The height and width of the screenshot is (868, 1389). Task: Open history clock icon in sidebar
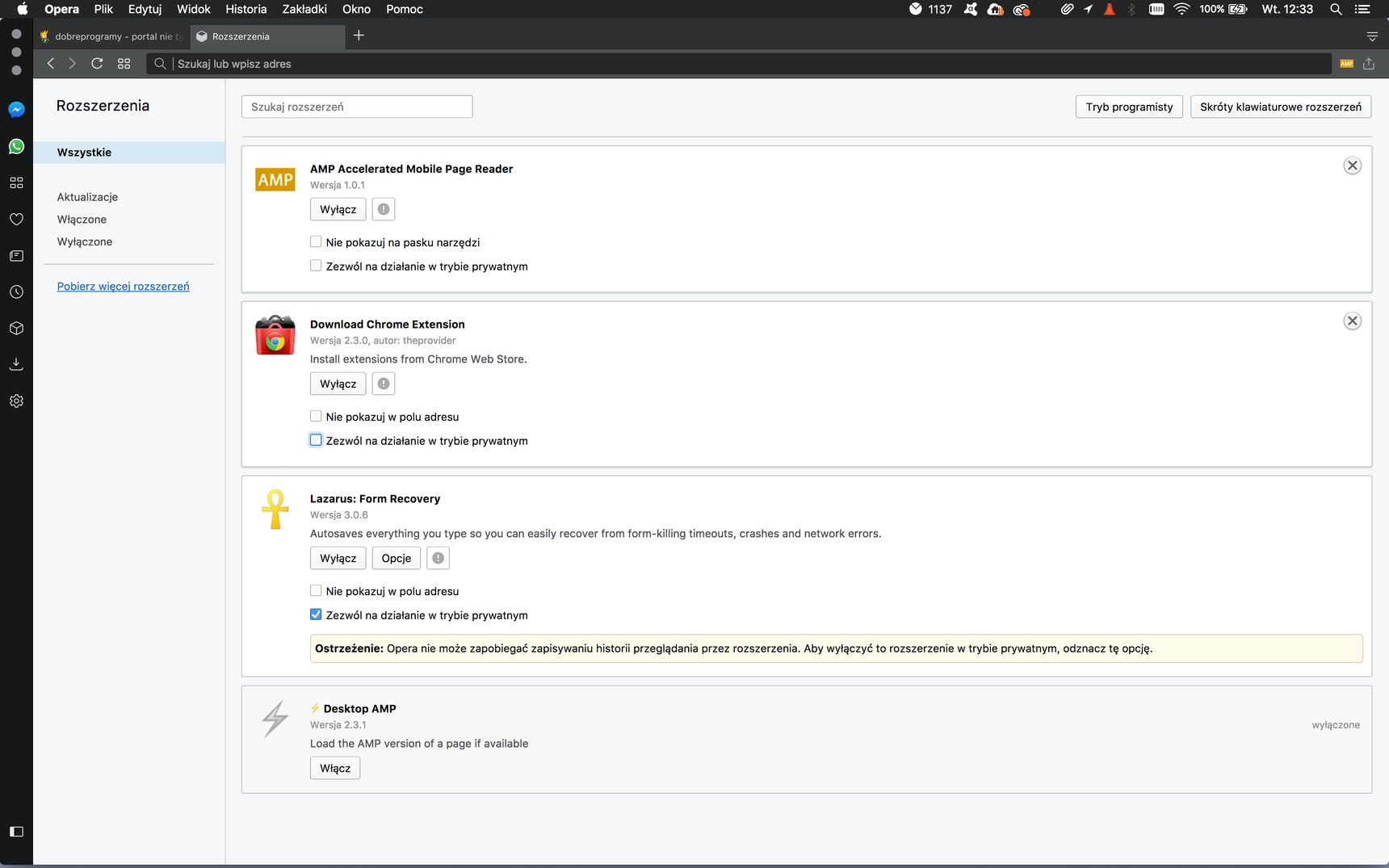pyautogui.click(x=16, y=291)
